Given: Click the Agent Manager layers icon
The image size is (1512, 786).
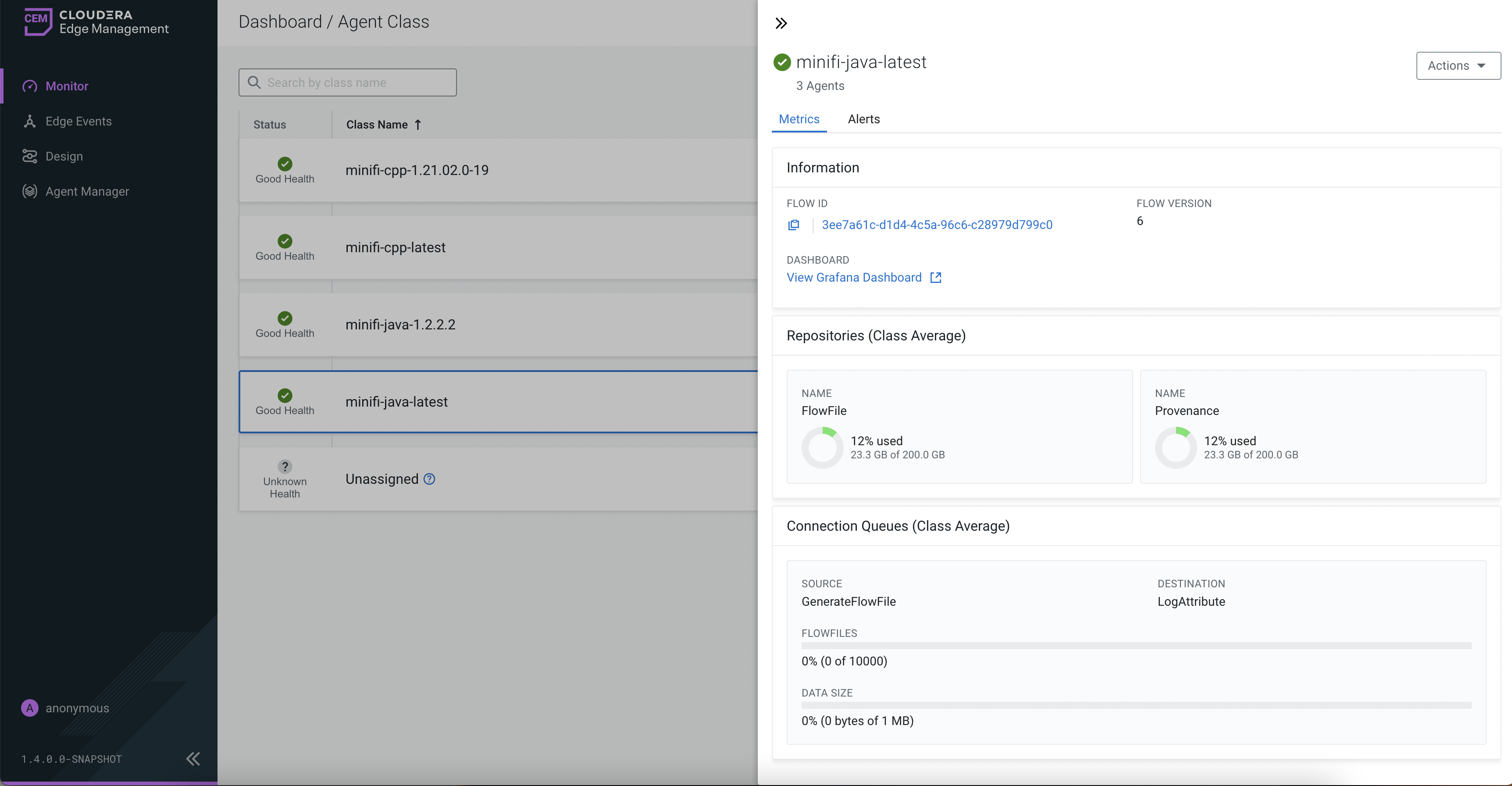Looking at the screenshot, I should [x=30, y=191].
